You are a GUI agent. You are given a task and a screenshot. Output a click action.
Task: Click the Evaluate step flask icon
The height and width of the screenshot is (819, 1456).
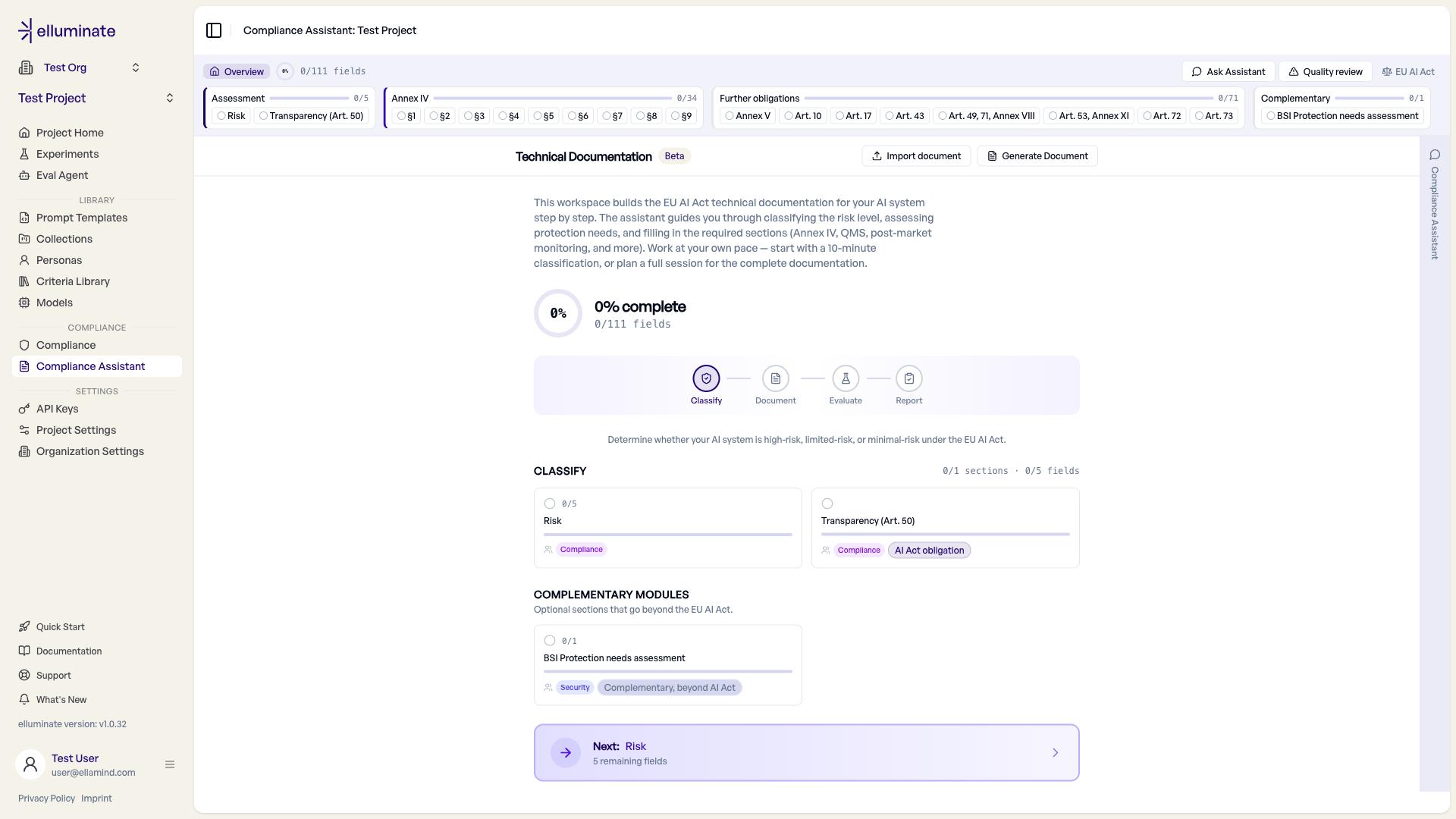[x=846, y=378]
